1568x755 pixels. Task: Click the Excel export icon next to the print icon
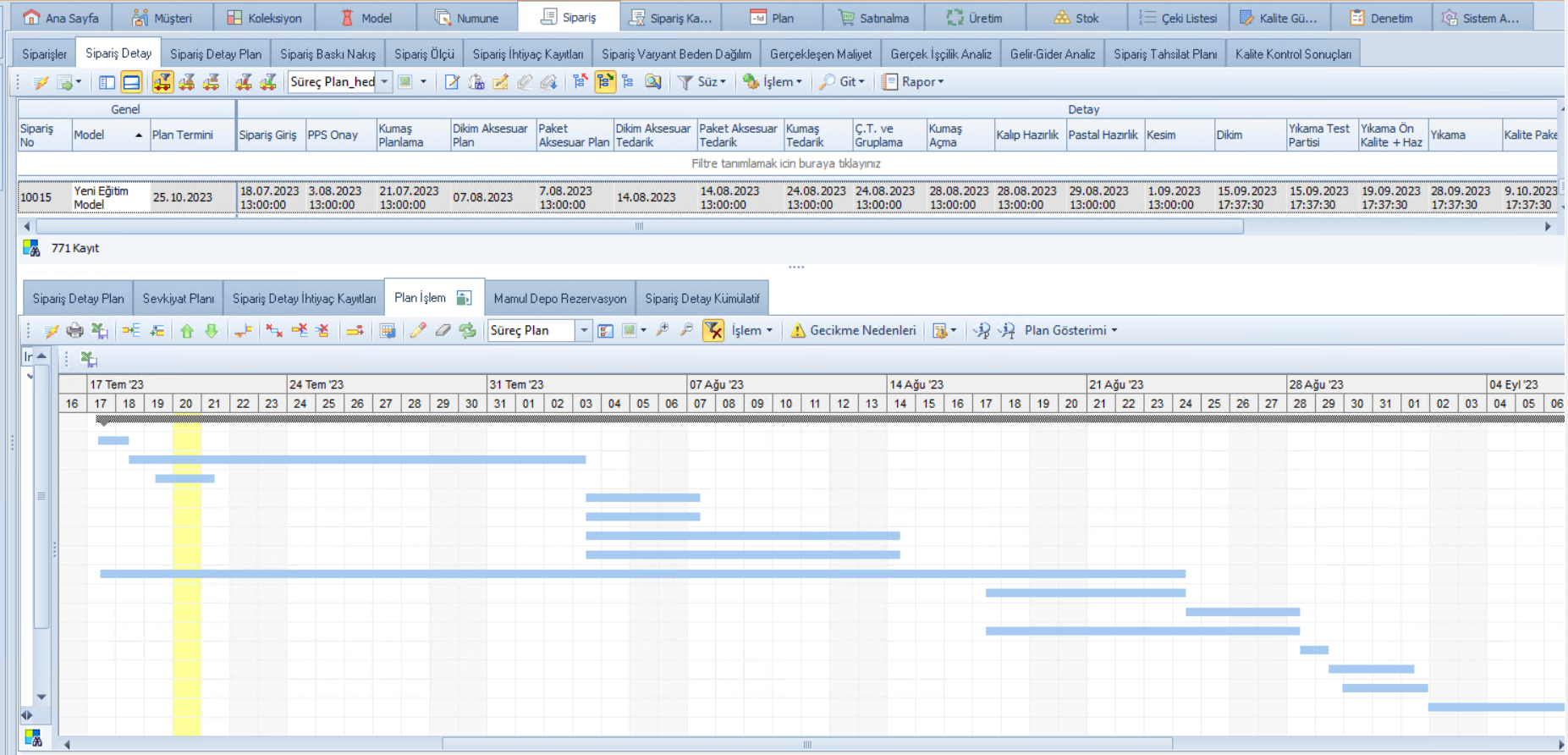[x=99, y=331]
